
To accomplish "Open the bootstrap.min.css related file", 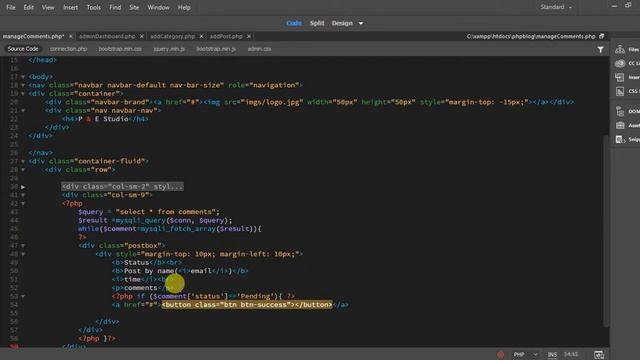I will pos(120,49).
